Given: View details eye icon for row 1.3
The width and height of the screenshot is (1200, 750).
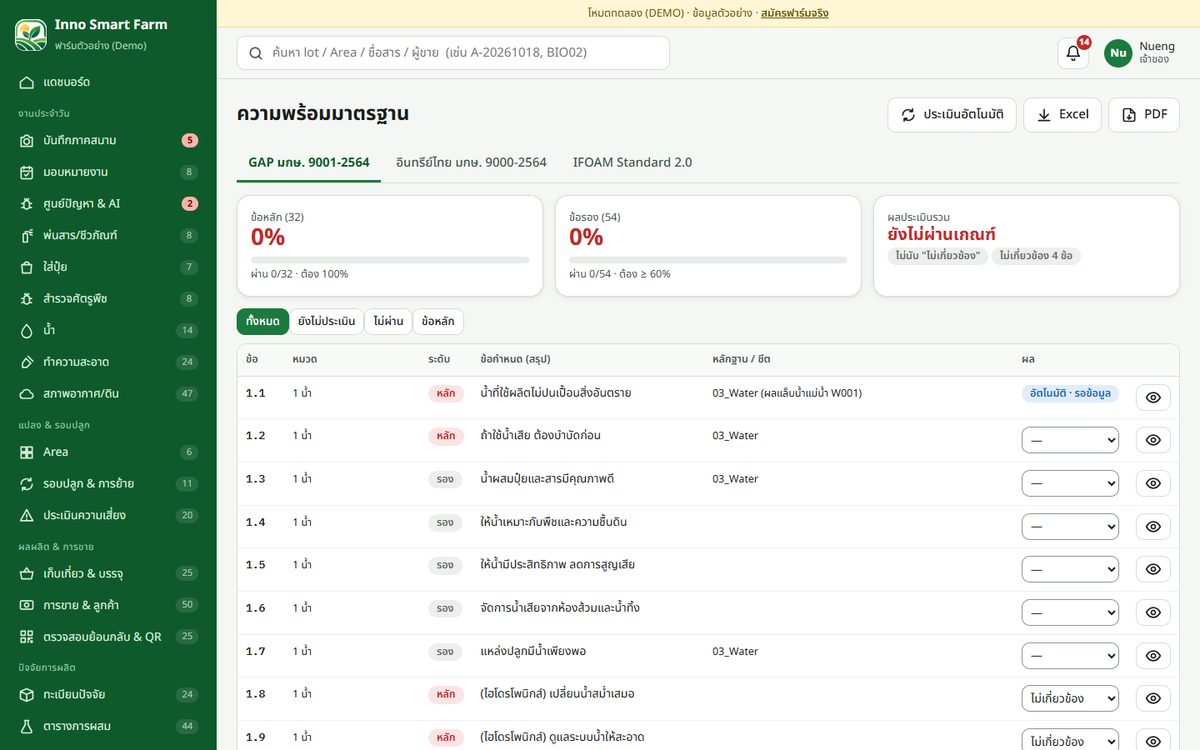Looking at the screenshot, I should point(1153,484).
